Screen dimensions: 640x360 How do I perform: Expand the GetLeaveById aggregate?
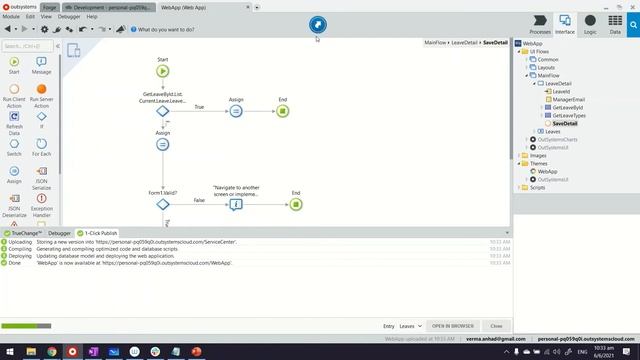pyautogui.click(x=542, y=108)
